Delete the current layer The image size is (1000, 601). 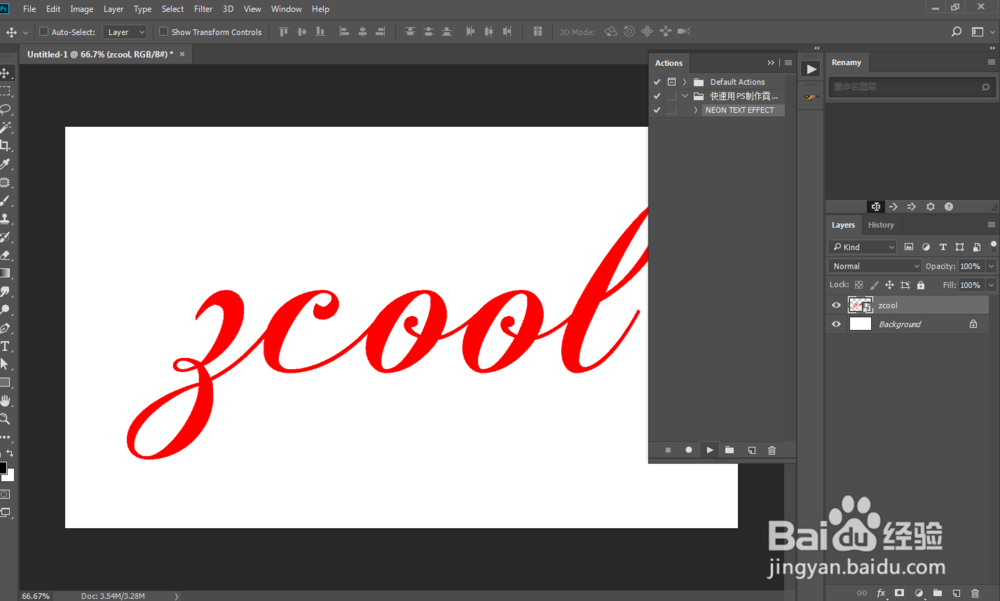[x=974, y=593]
